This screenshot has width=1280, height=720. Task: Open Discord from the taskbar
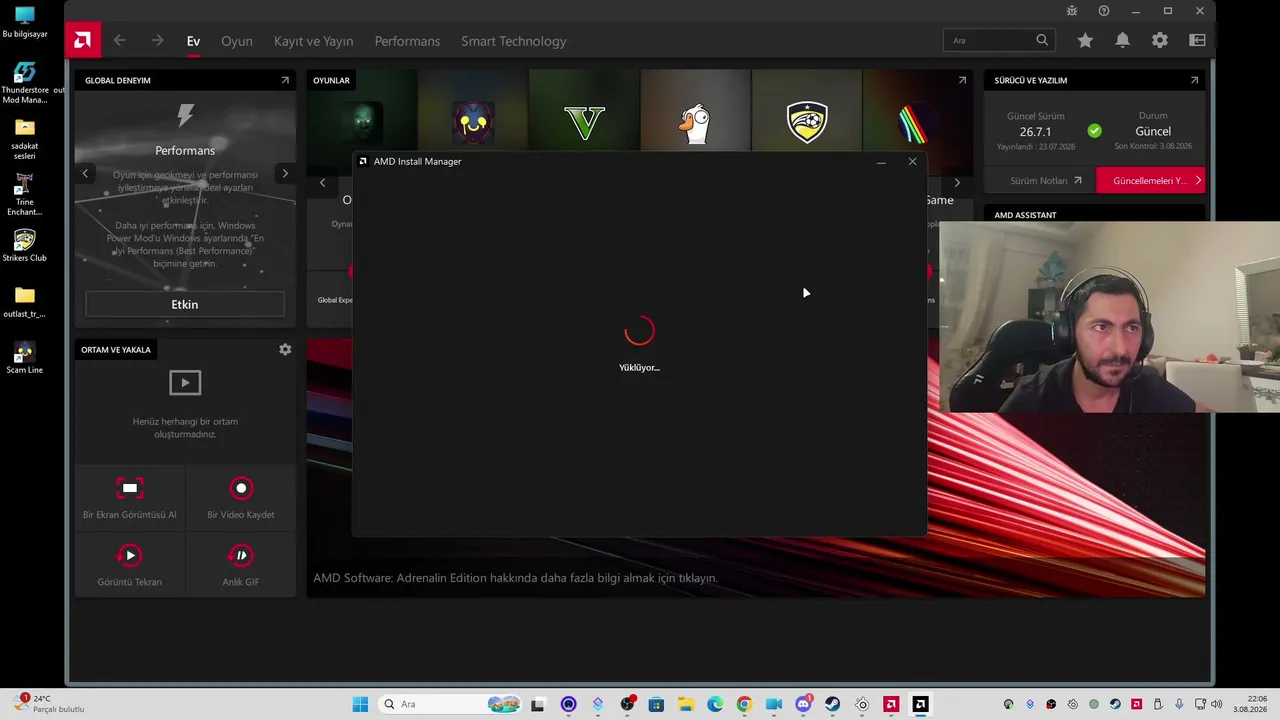(803, 704)
